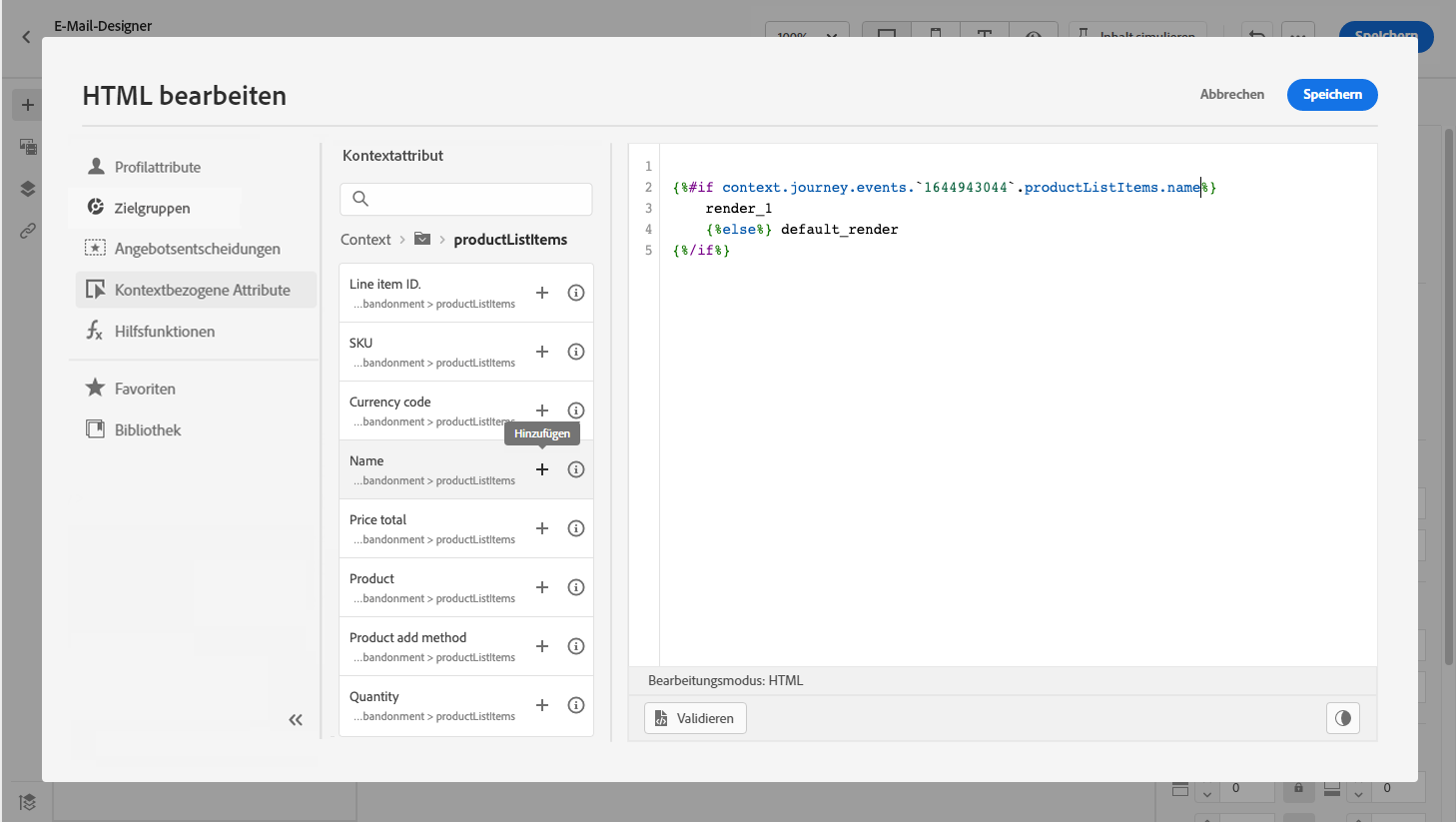Click the productListItems breadcrumb
Viewport: 1456px width, 822px height.
[x=510, y=240]
